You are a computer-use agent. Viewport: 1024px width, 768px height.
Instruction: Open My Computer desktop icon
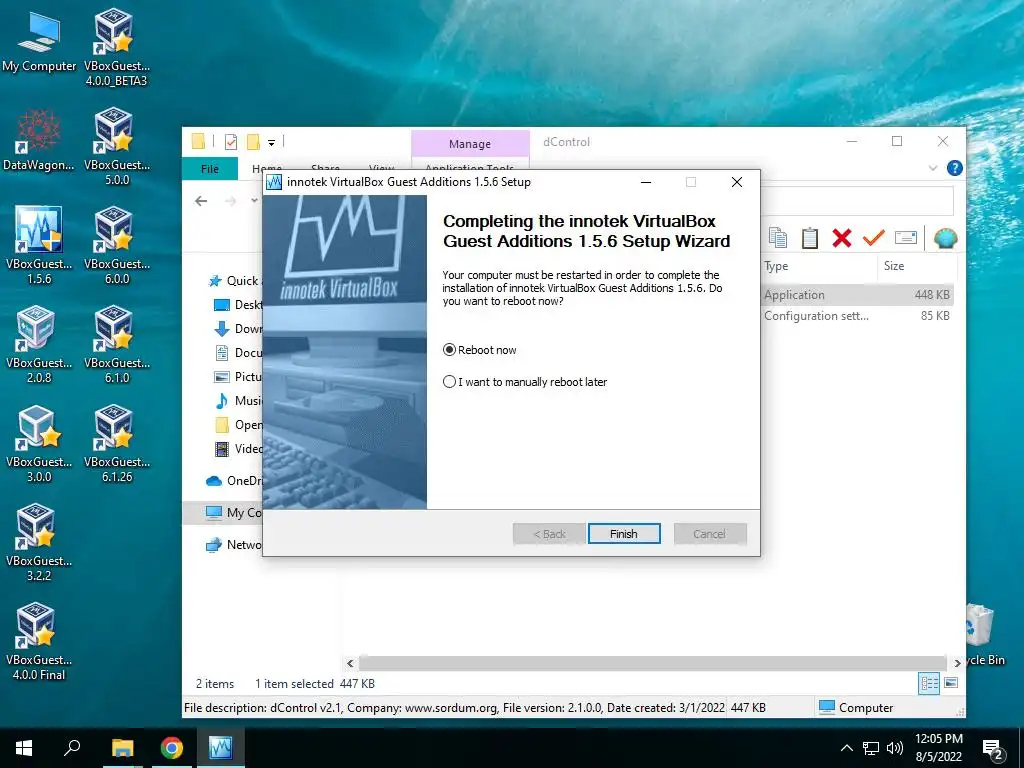click(x=39, y=40)
